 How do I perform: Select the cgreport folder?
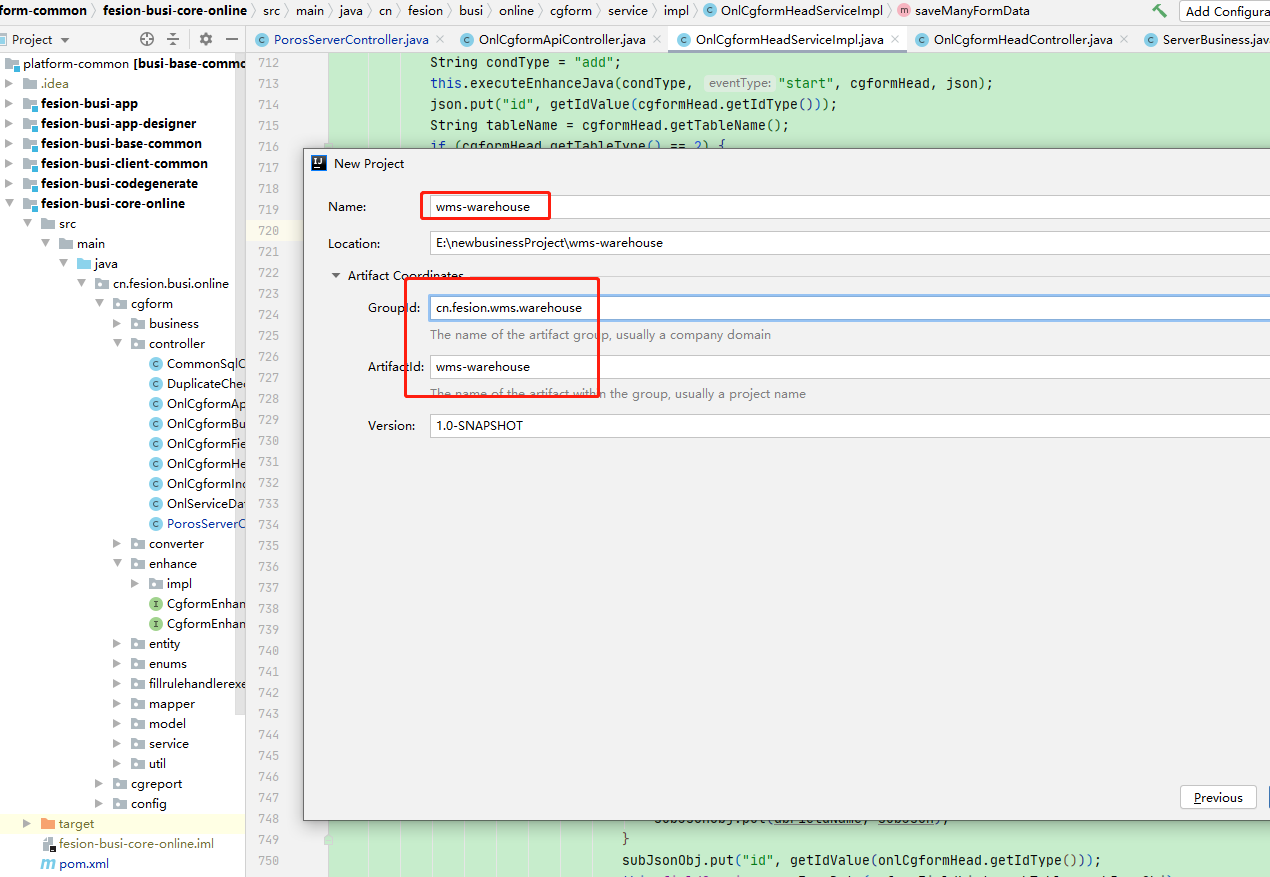point(156,783)
